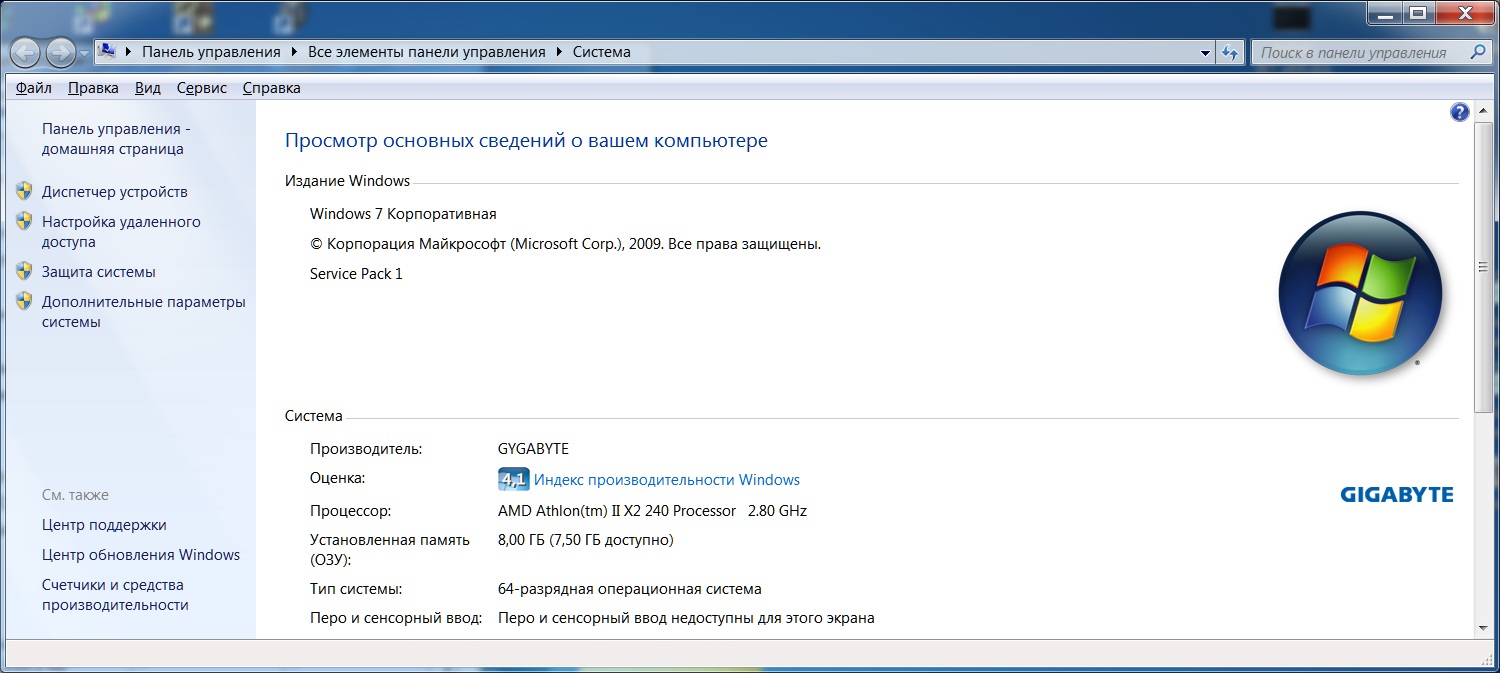Click the scrollbar down arrow
Screen dimensions: 1500x673
coord(1484,627)
